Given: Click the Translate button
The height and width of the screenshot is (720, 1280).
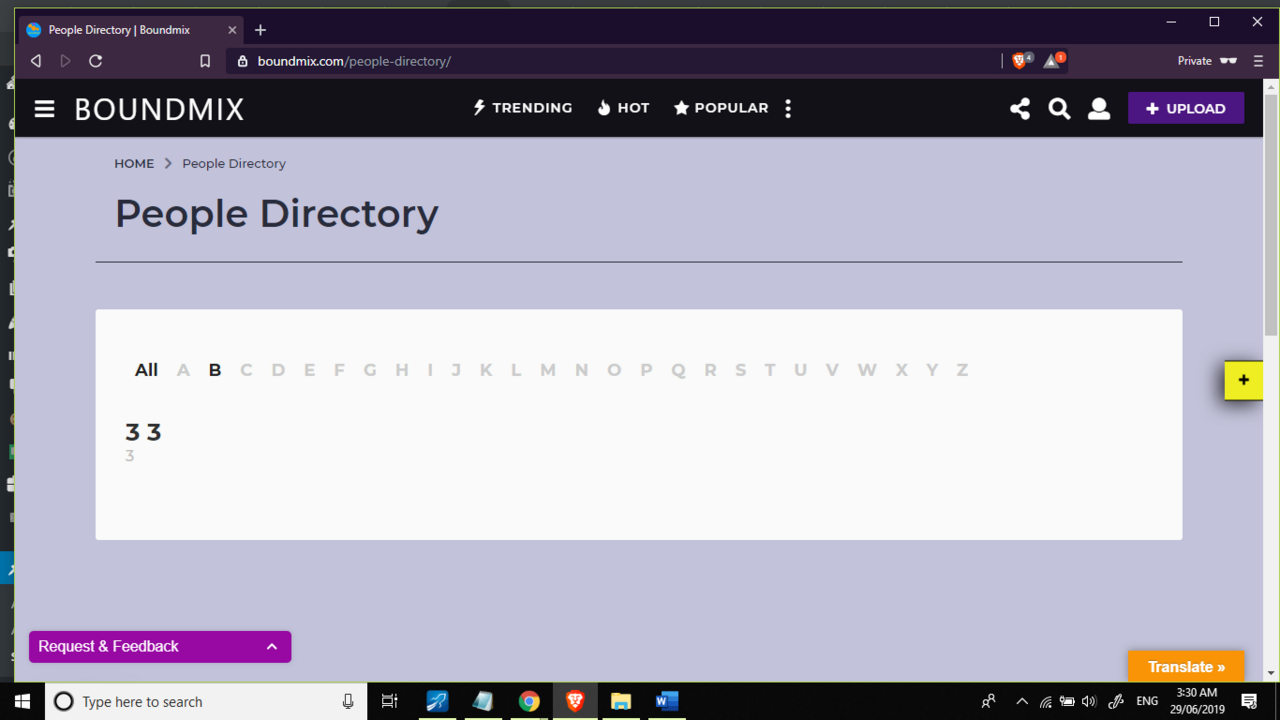Looking at the screenshot, I should pyautogui.click(x=1186, y=667).
